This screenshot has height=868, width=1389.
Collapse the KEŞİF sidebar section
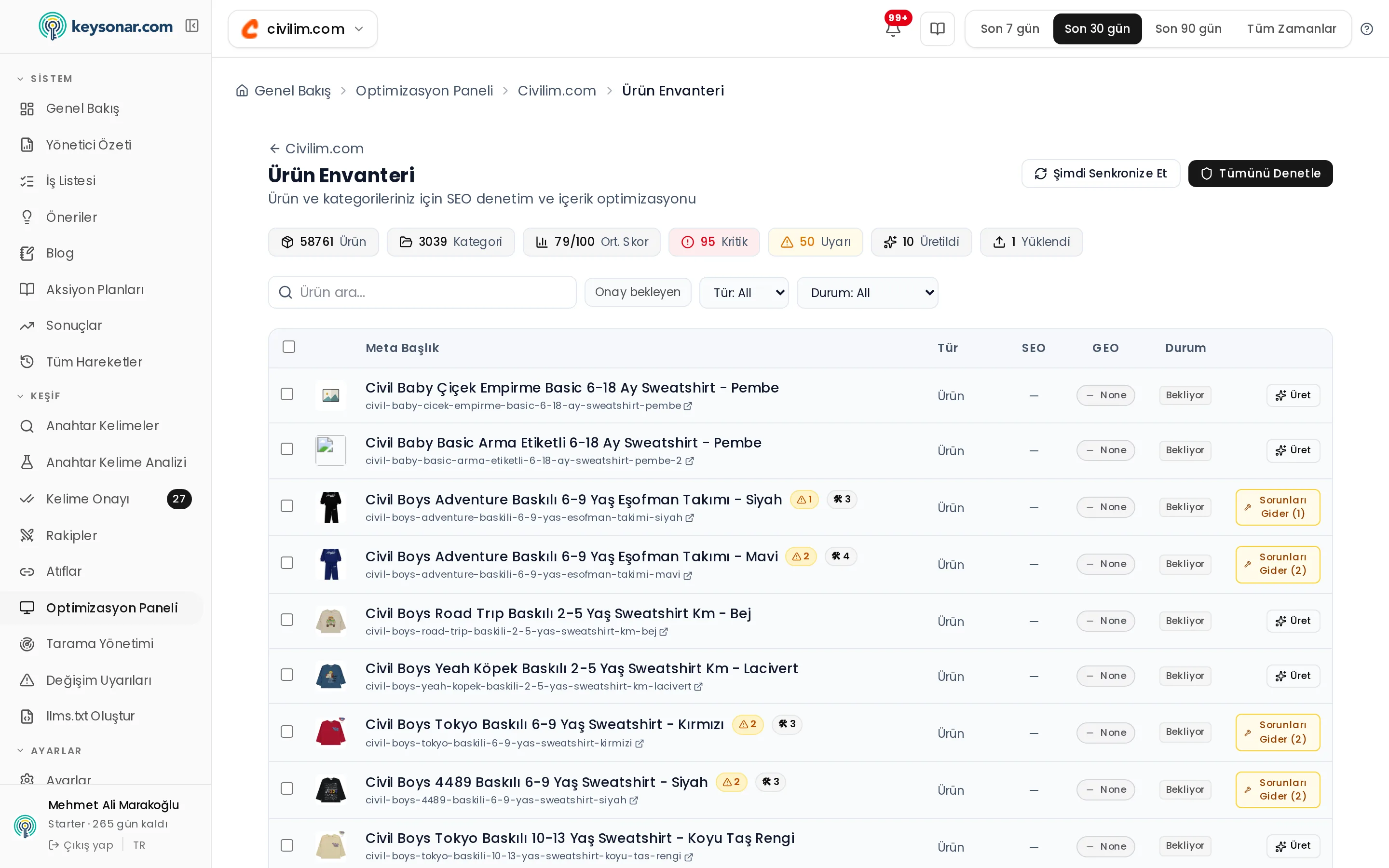[x=39, y=396]
